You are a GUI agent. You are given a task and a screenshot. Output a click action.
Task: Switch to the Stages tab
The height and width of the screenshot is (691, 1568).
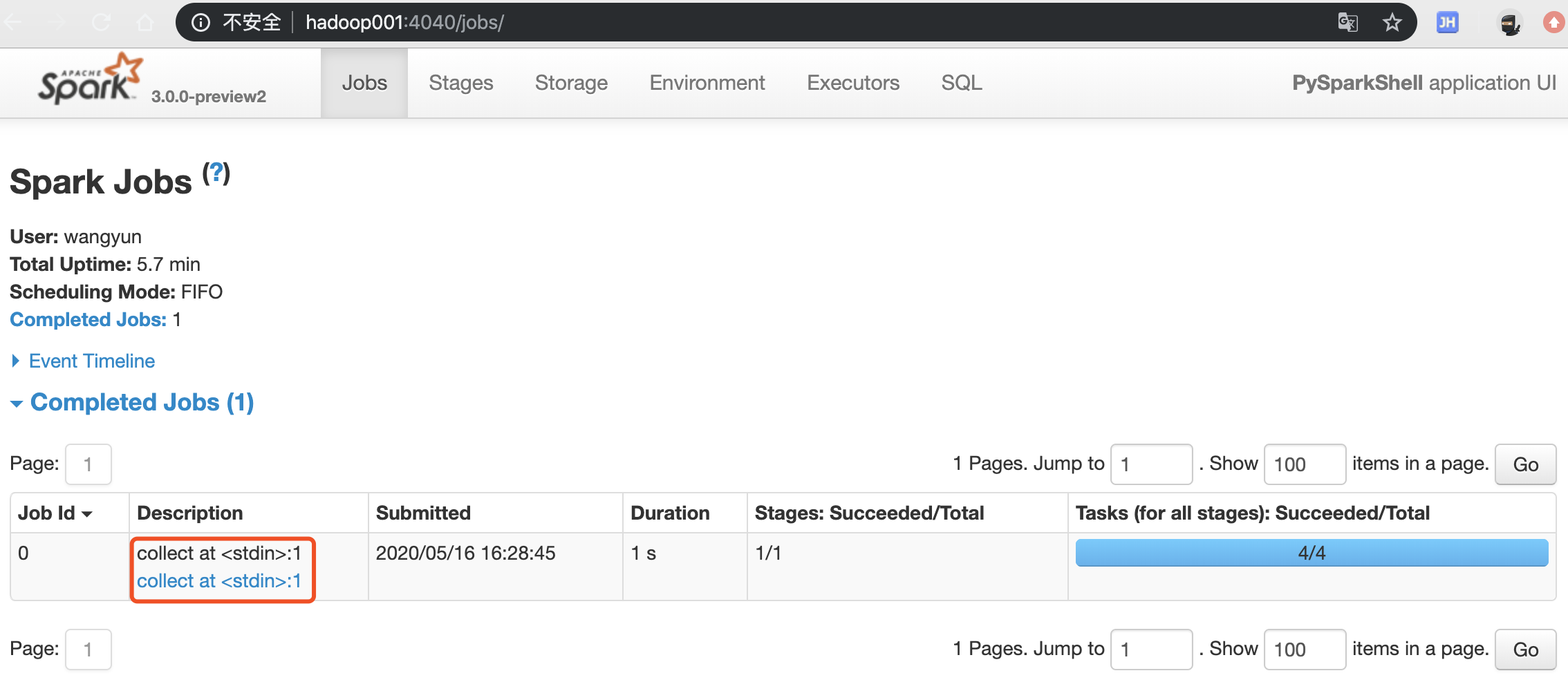[x=460, y=82]
